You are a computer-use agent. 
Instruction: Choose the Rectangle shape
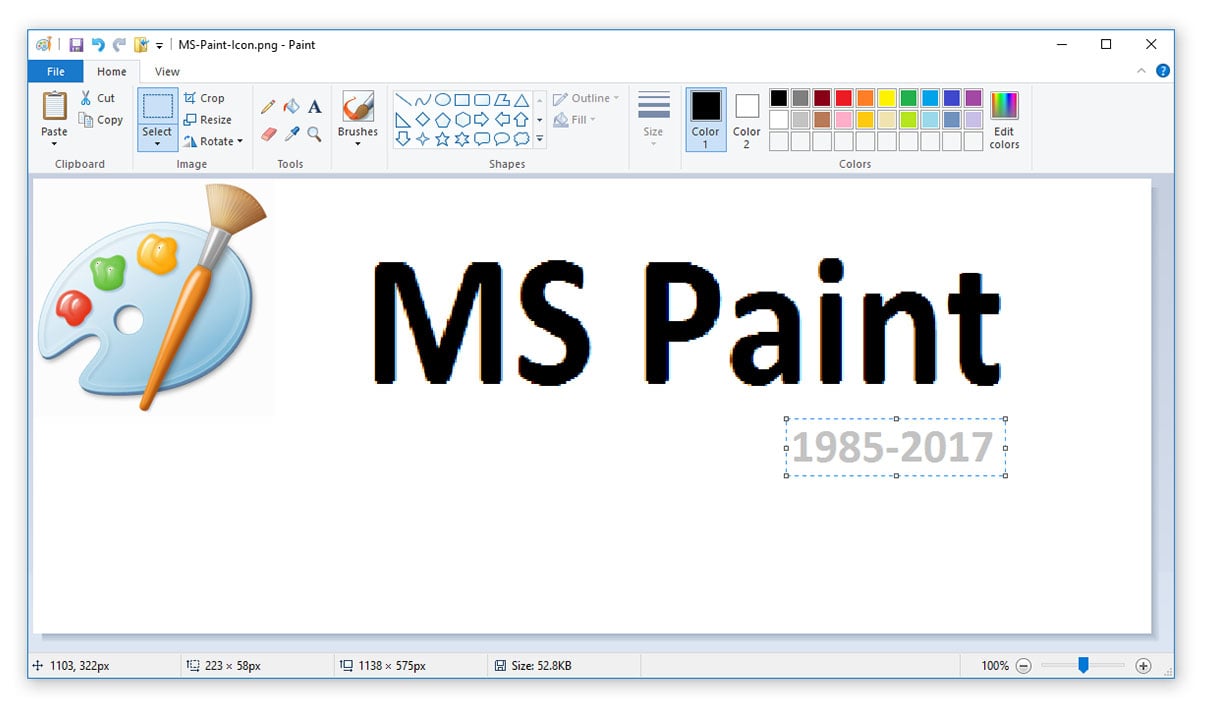coord(462,99)
